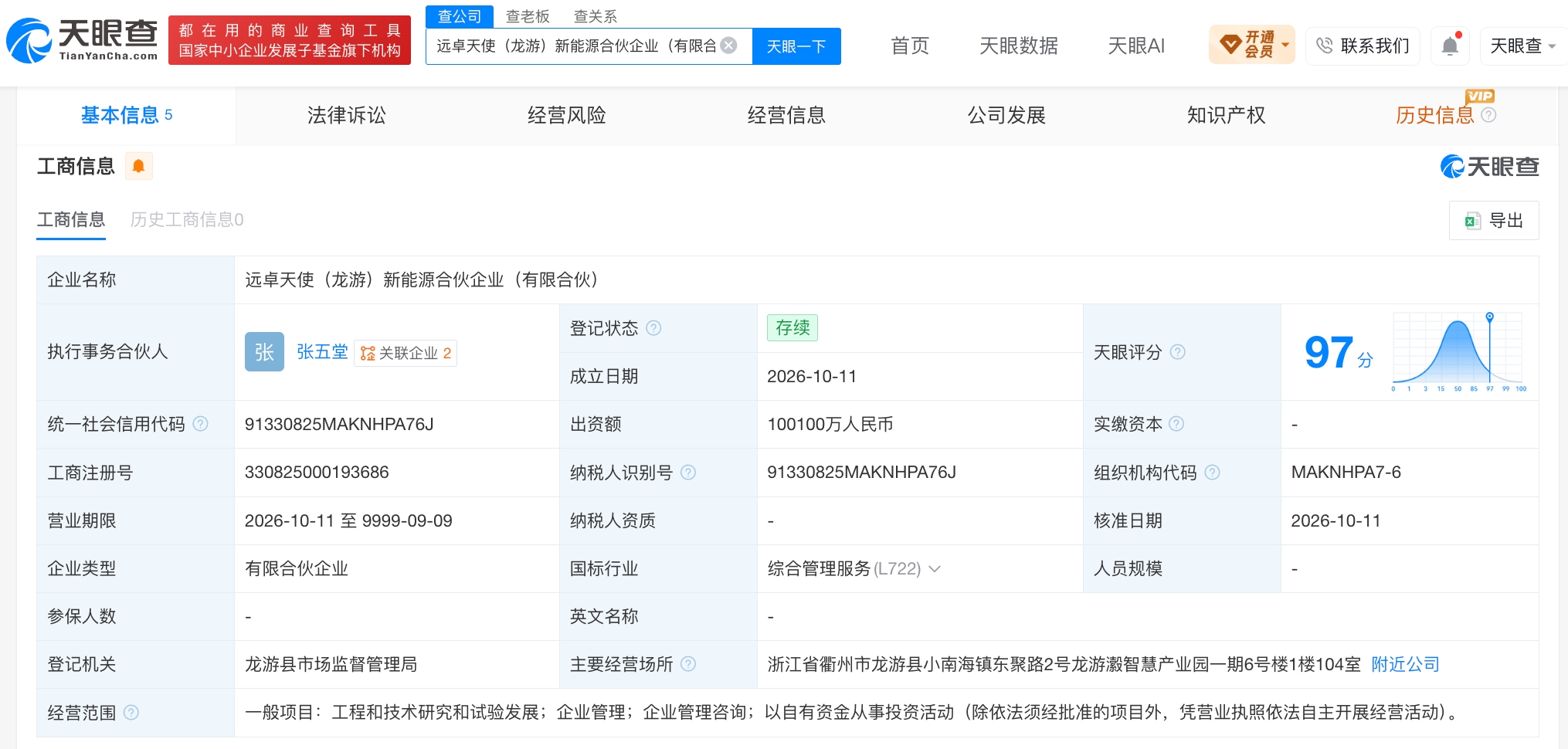Click the red 都在用的商业查询工具 banner
This screenshot has height=749, width=1568.
pos(290,40)
